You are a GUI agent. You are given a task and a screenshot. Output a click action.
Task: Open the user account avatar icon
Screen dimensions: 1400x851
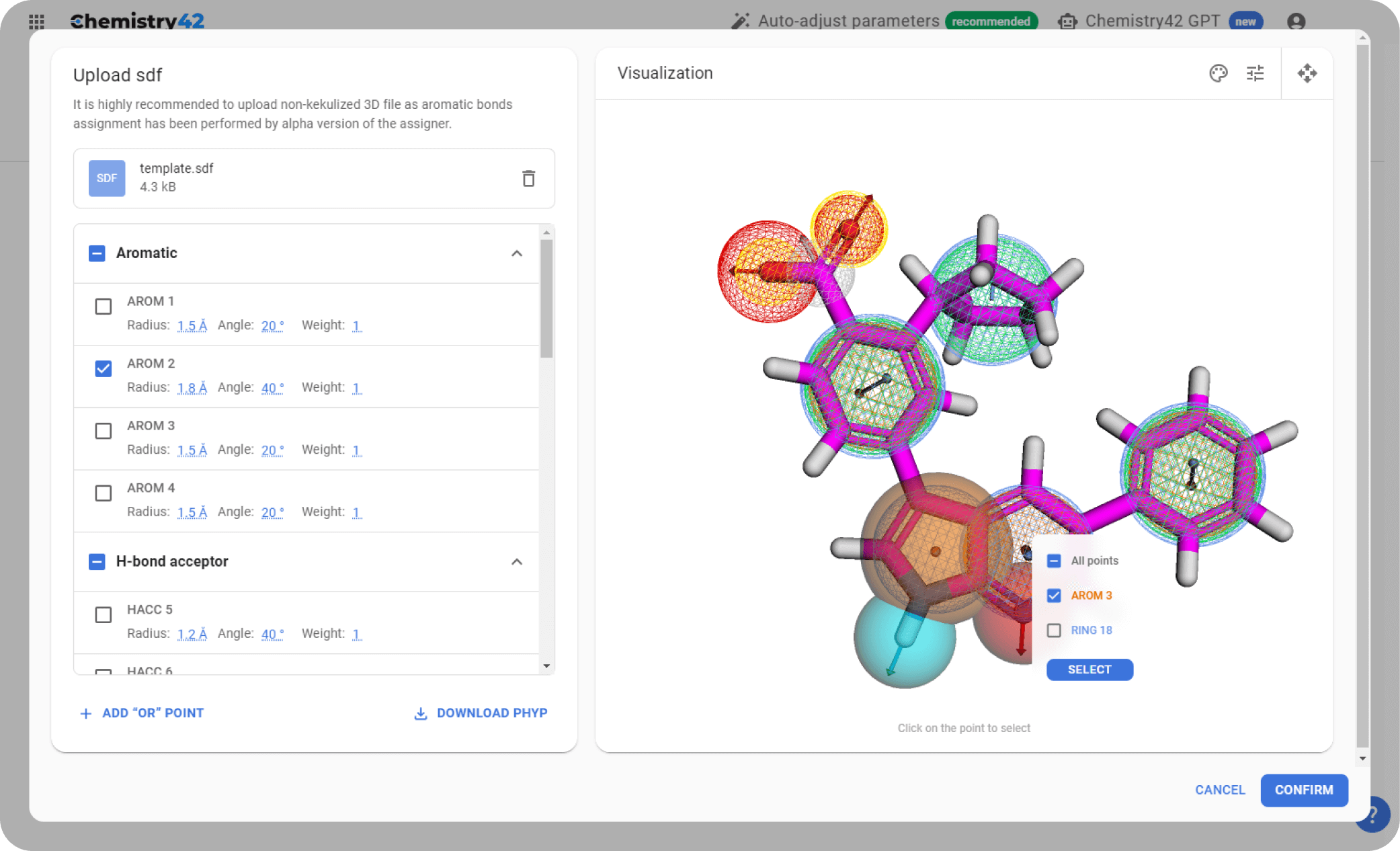(1296, 22)
